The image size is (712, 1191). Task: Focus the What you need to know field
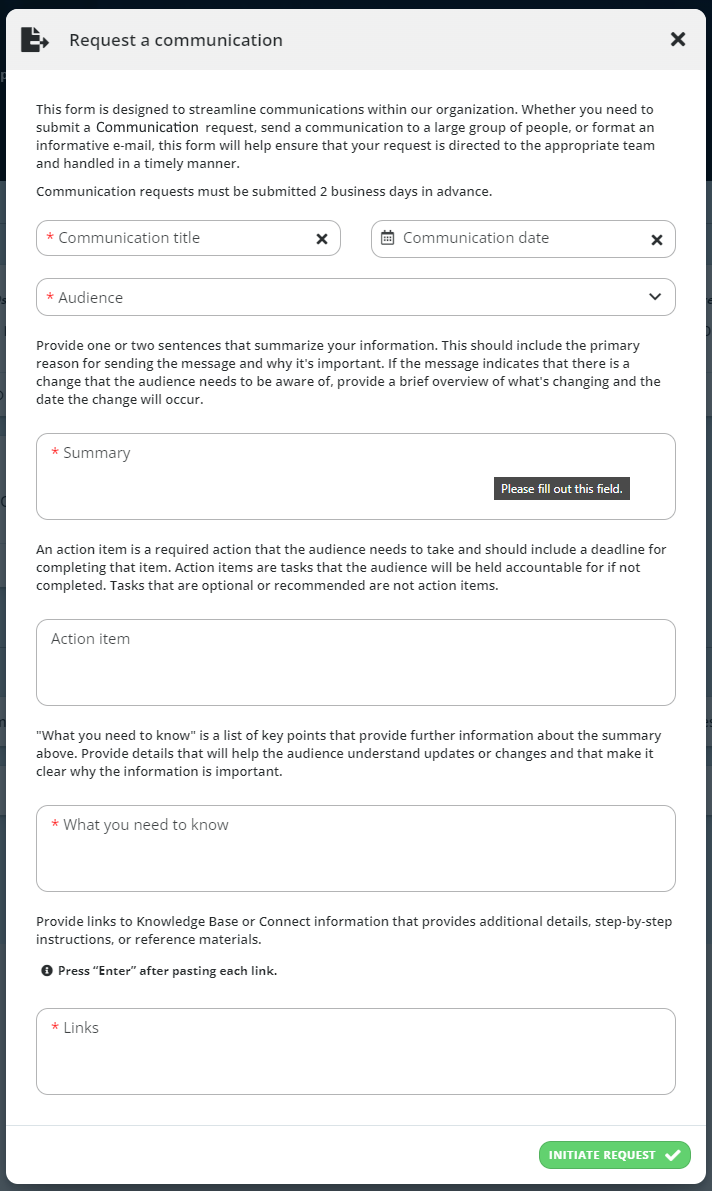(356, 848)
